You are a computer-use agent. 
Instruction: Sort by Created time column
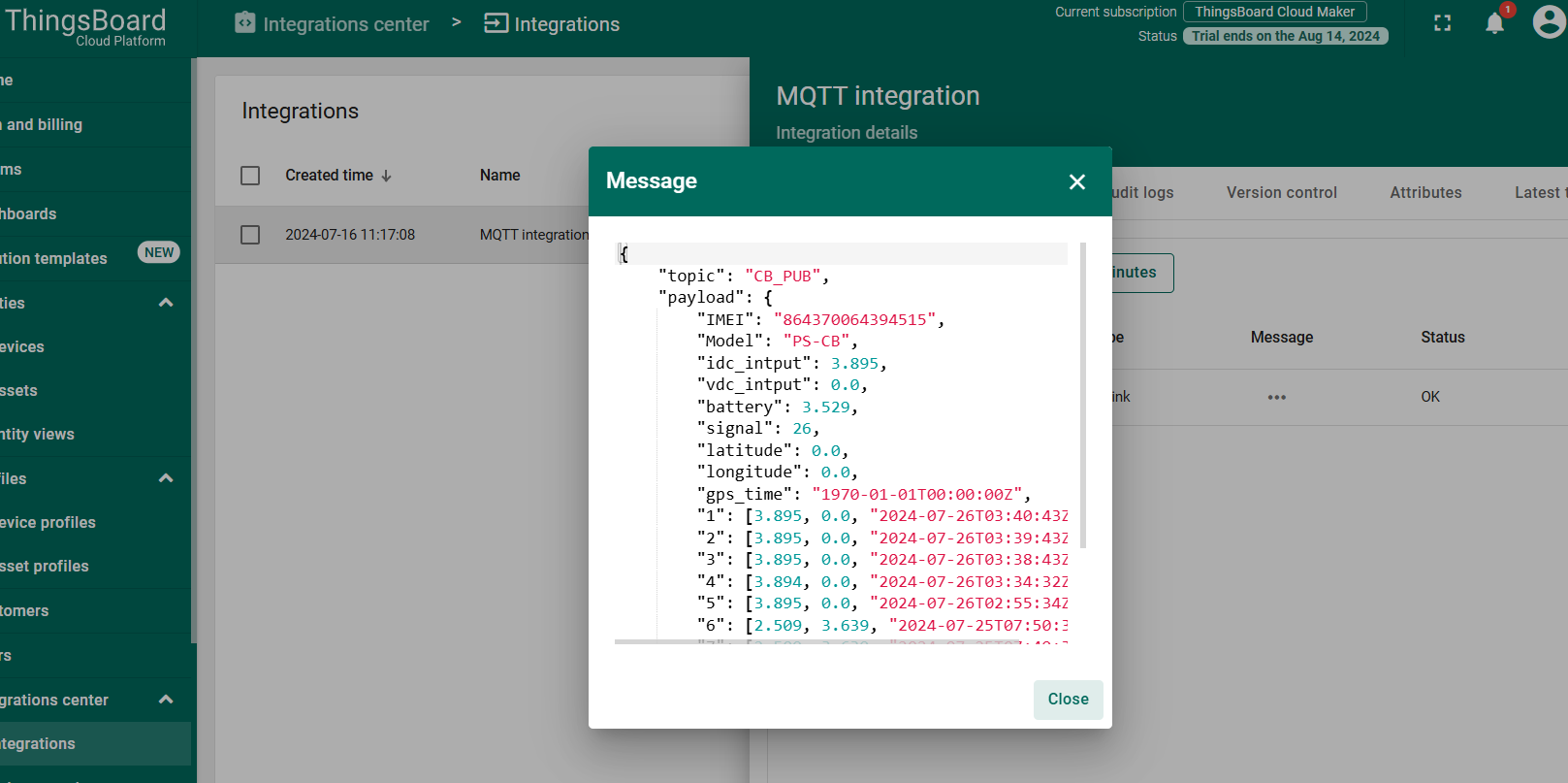pyautogui.click(x=329, y=176)
